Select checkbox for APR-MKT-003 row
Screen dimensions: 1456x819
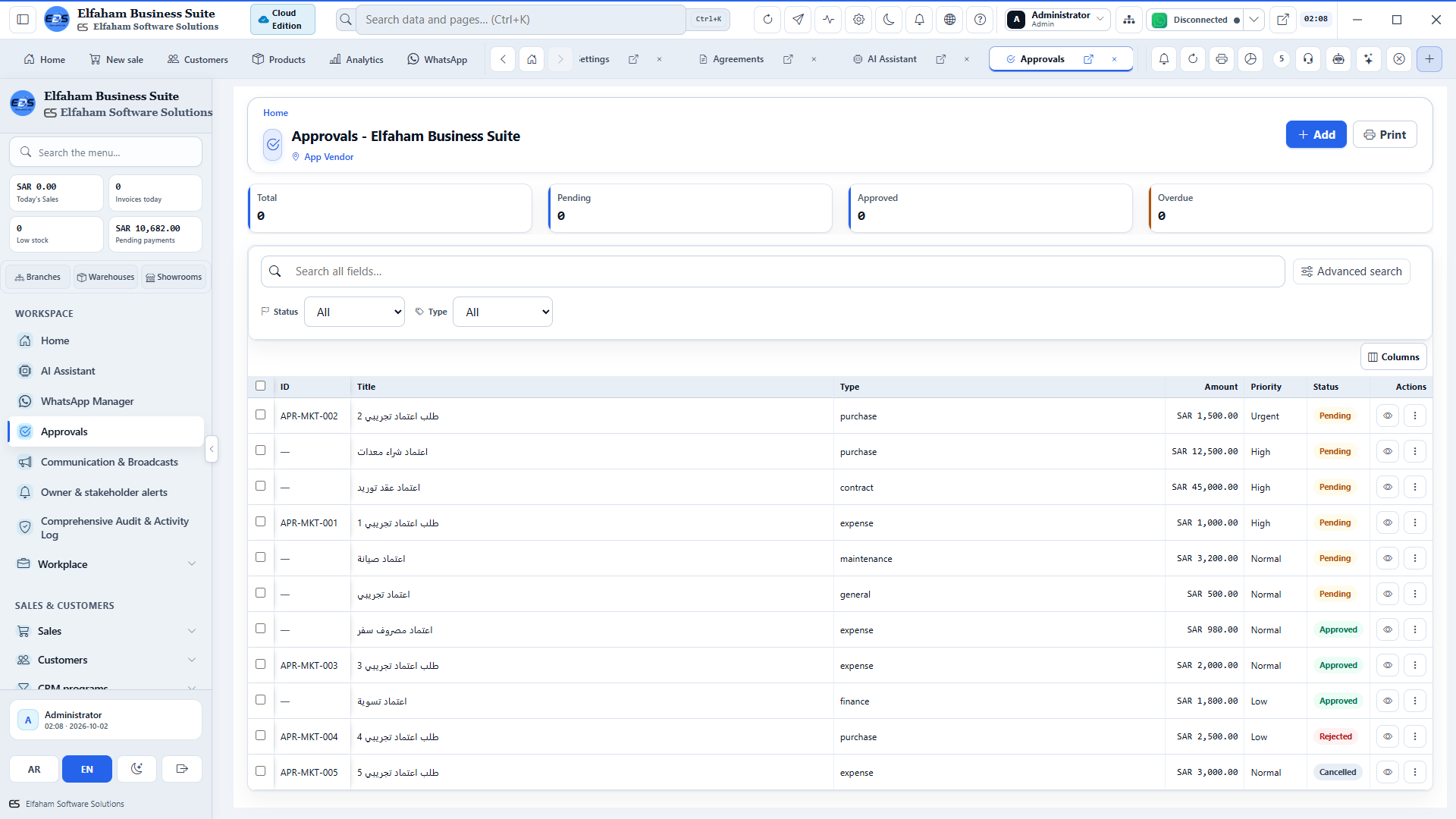261,664
